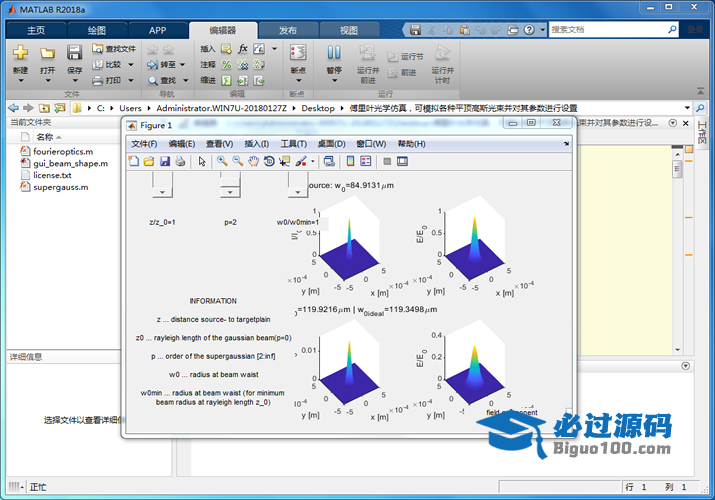Switch to the 视图 (View) tab
Image resolution: width=715 pixels, height=500 pixels.
click(349, 31)
